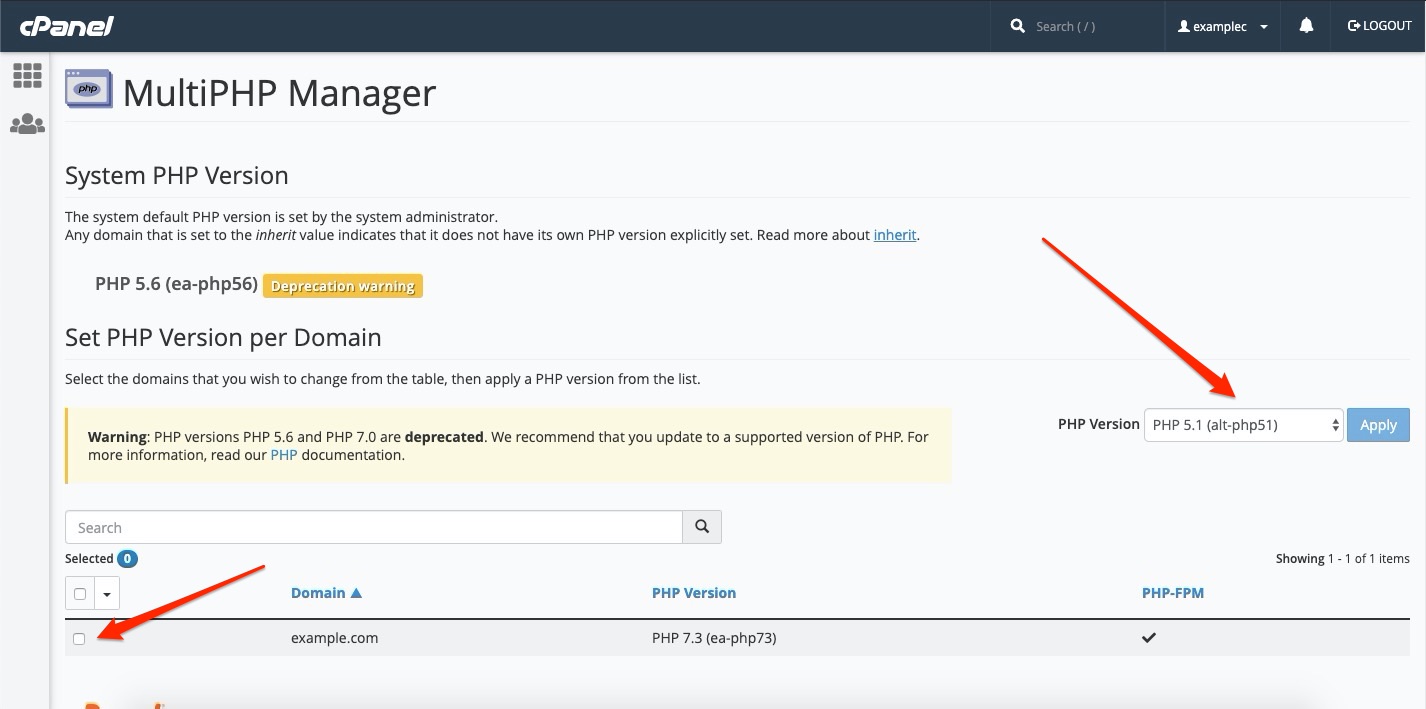
Task: Focus the domain Search input field
Action: (x=374, y=527)
